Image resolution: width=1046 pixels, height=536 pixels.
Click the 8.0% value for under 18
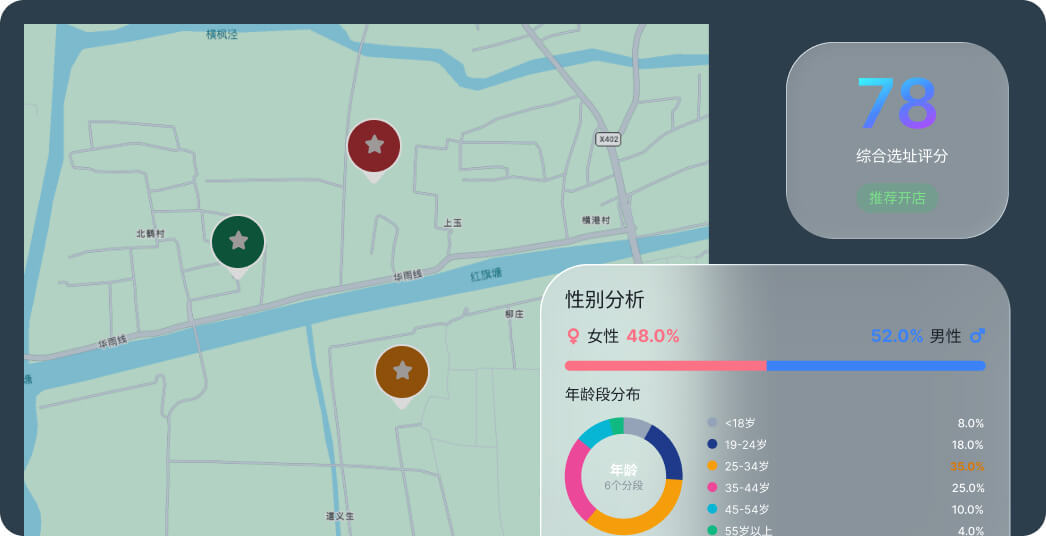(x=971, y=423)
